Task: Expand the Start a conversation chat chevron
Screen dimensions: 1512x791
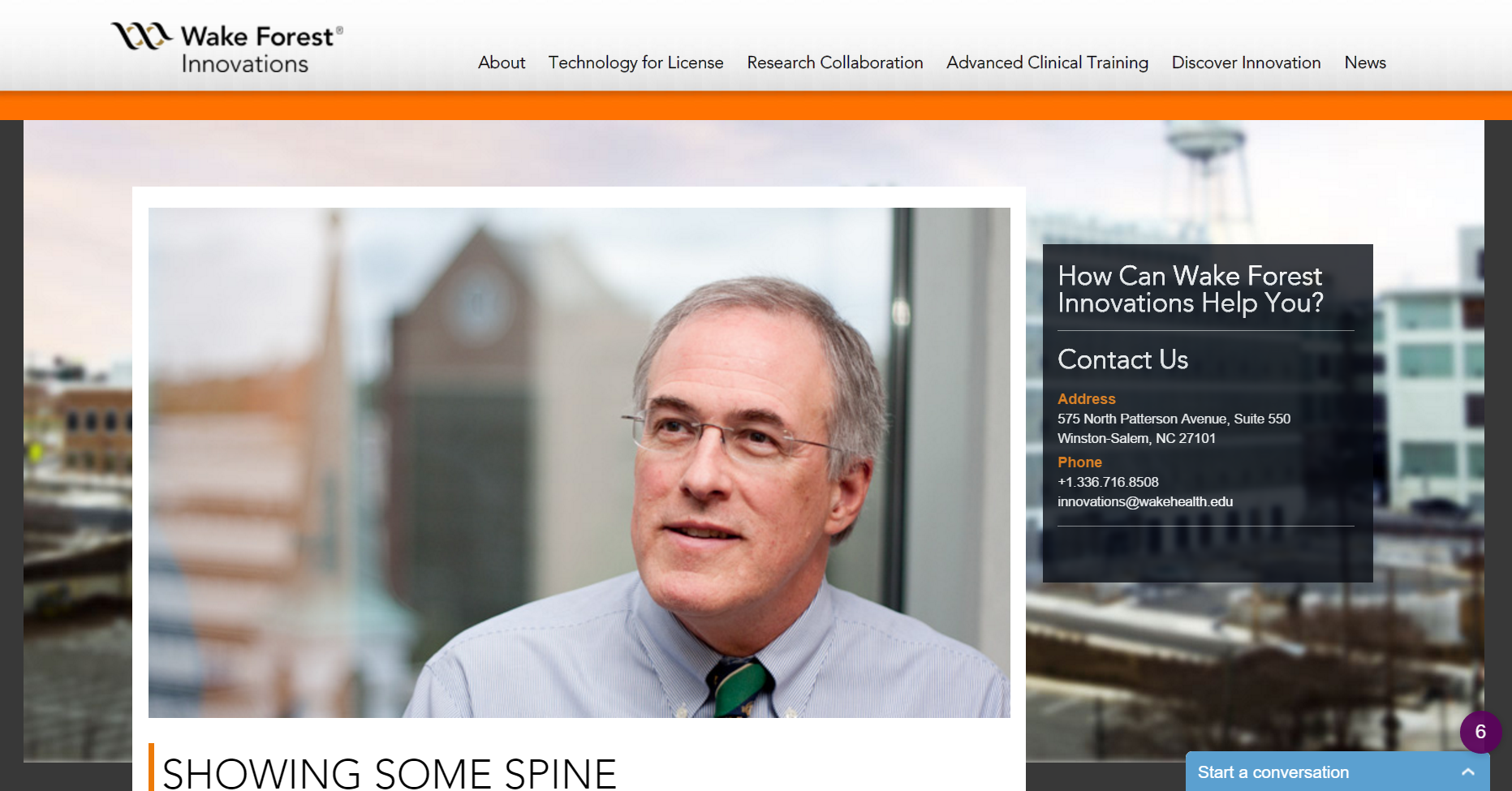Action: [x=1467, y=772]
